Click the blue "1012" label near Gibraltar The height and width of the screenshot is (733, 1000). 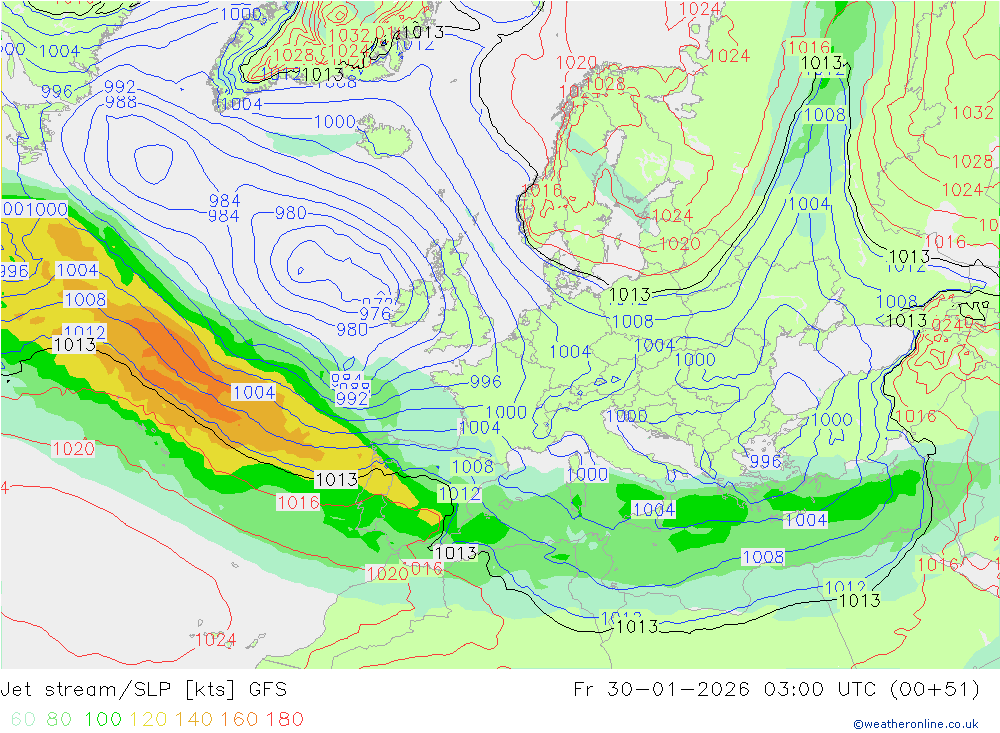pos(459,493)
